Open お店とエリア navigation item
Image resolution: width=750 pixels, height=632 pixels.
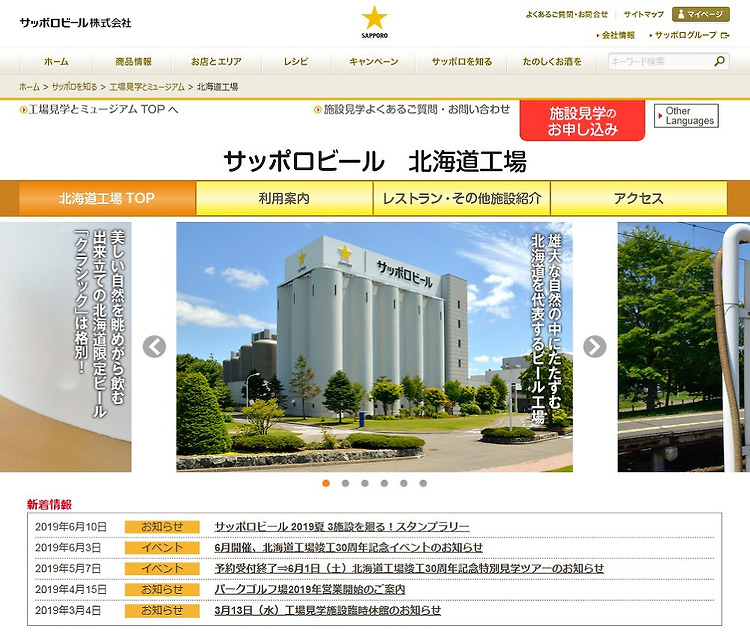216,62
